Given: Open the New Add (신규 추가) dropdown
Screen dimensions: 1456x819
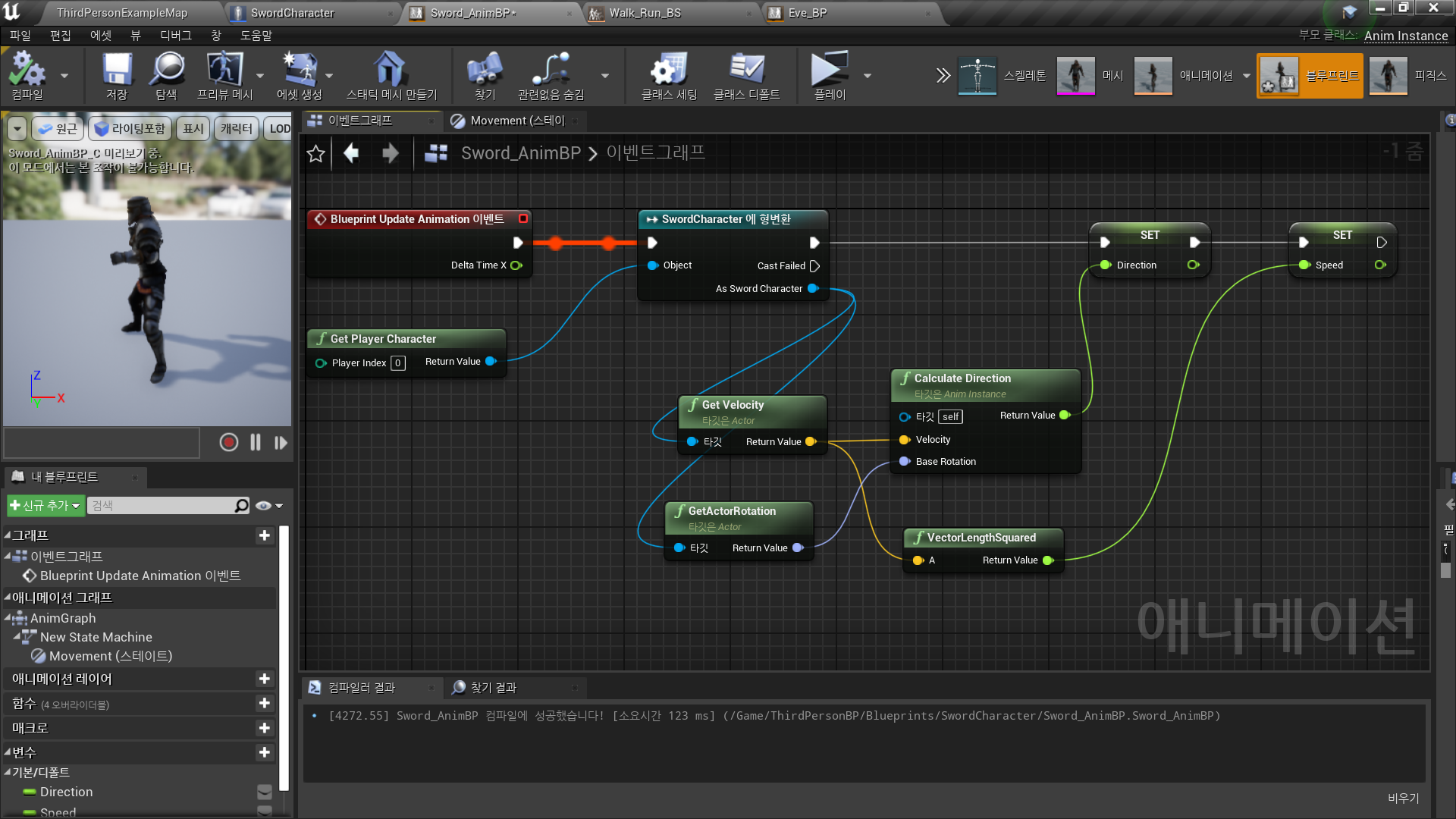Looking at the screenshot, I should (45, 506).
